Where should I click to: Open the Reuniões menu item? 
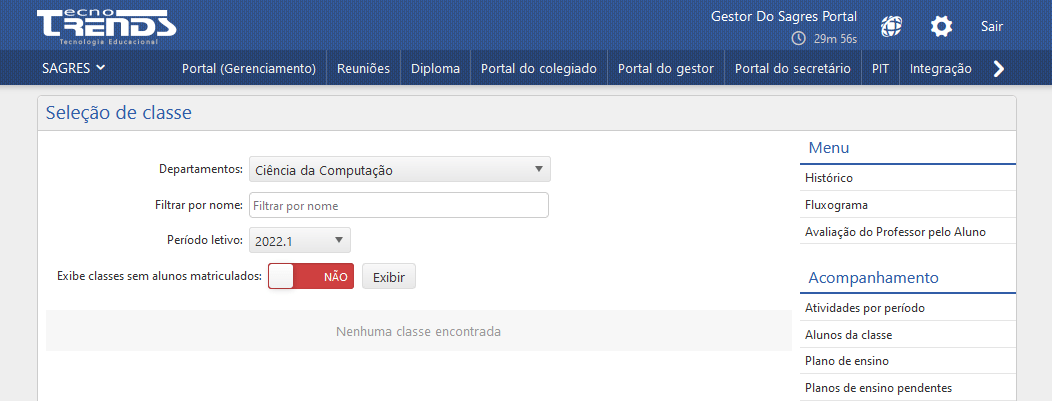tap(364, 68)
